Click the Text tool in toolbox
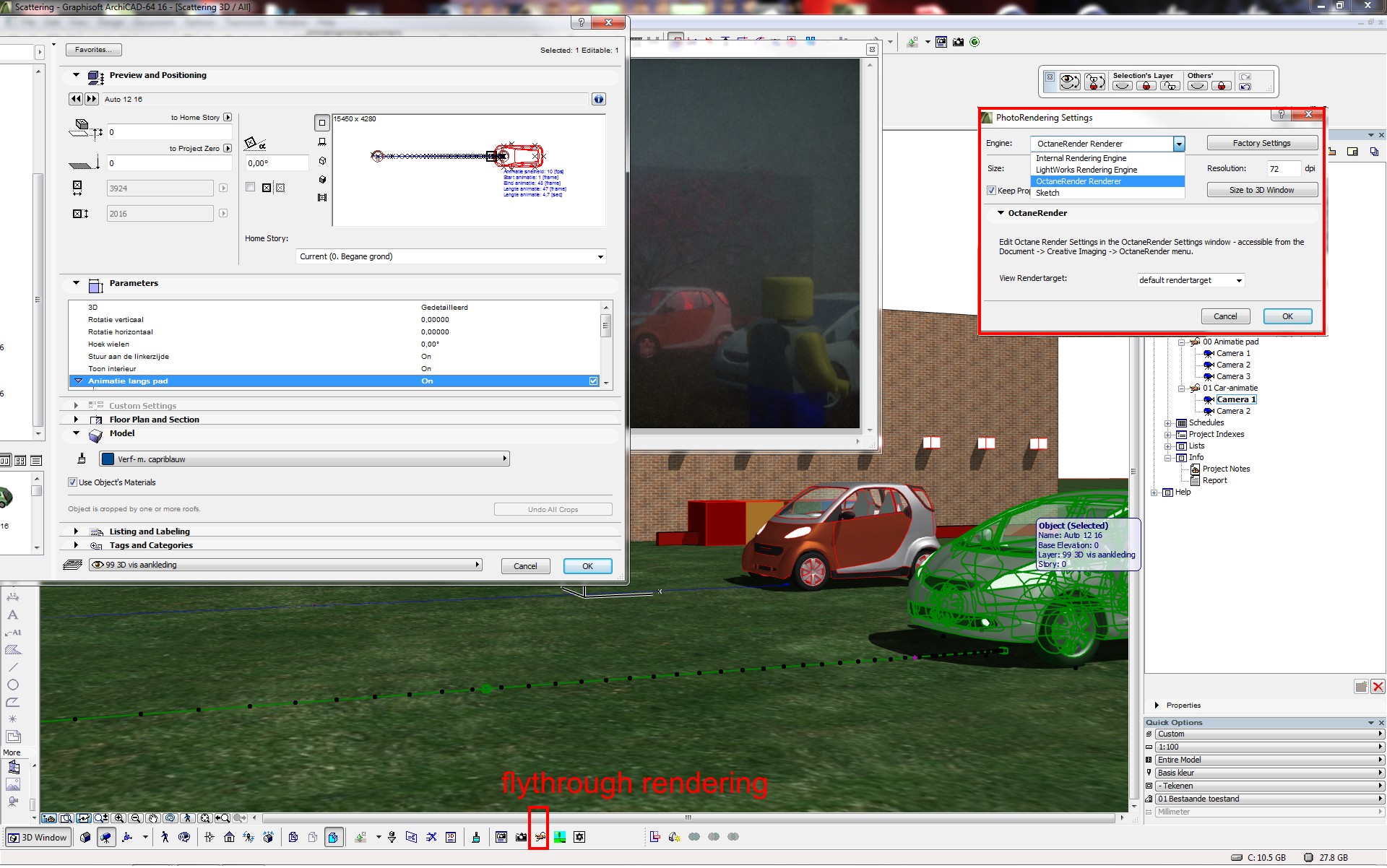Screen dimensions: 1387x868 coord(12,615)
